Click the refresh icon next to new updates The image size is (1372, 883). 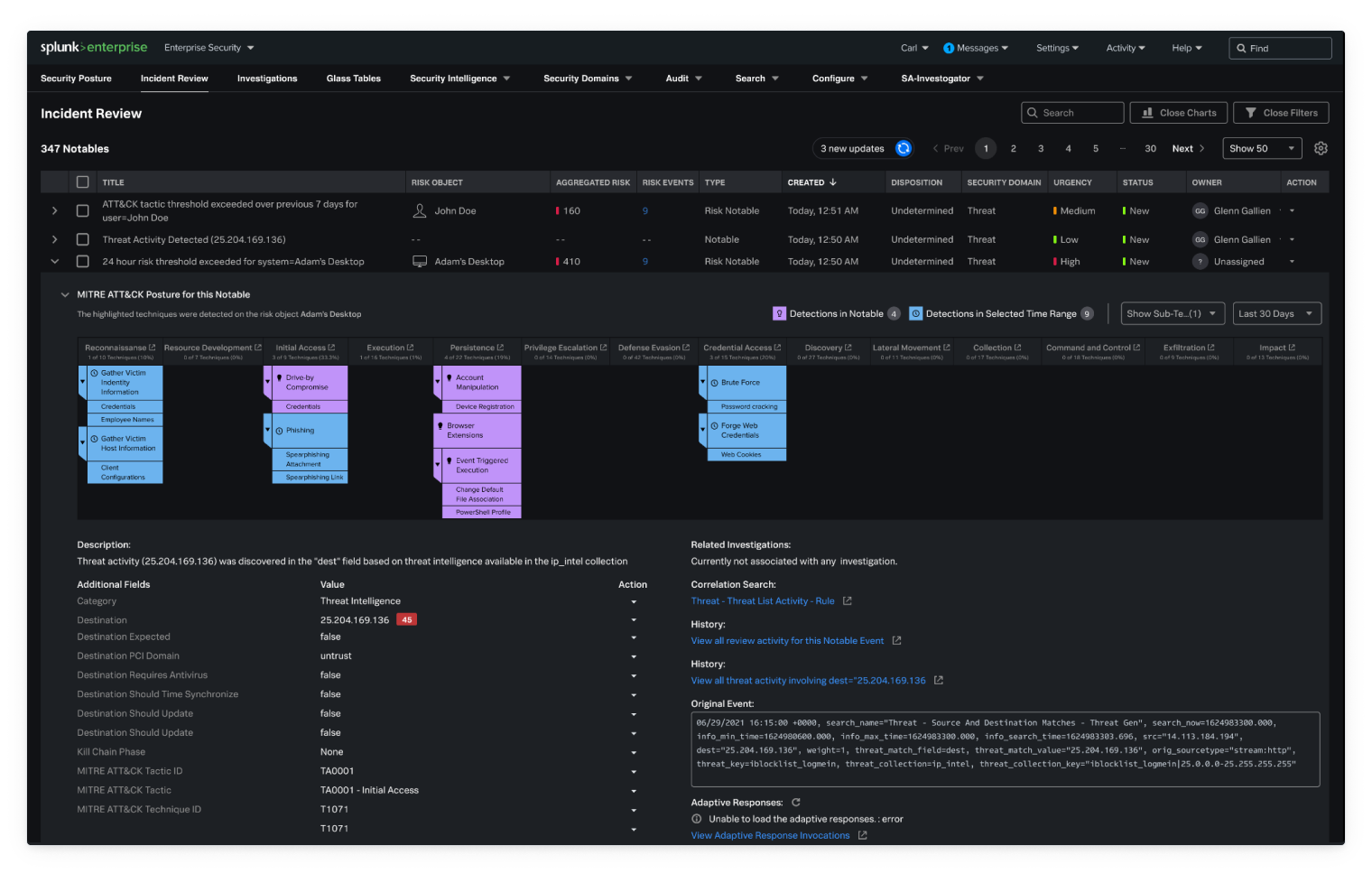[904, 148]
